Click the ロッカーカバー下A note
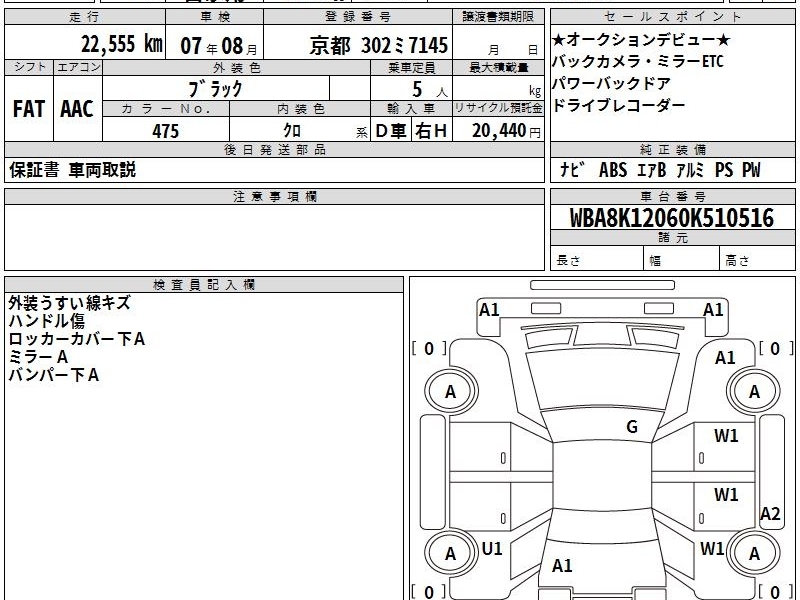This screenshot has height=600, width=800. click(77, 339)
